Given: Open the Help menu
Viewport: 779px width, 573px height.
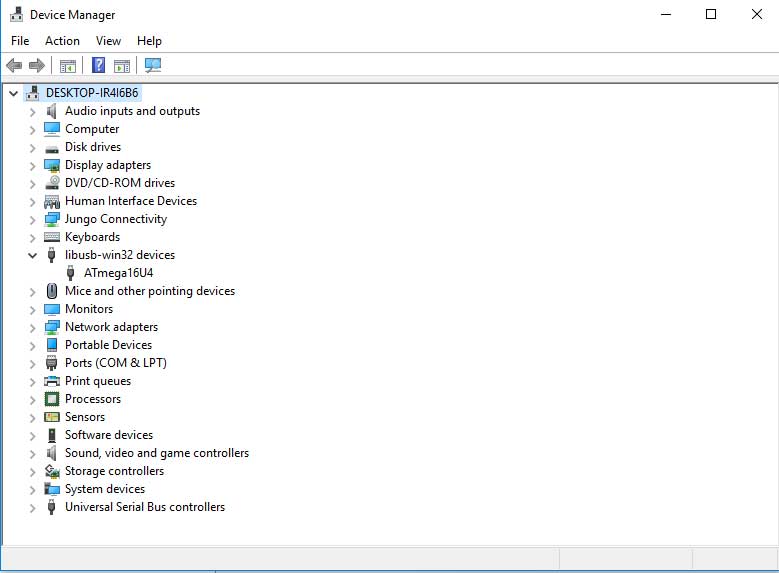Looking at the screenshot, I should 149,41.
